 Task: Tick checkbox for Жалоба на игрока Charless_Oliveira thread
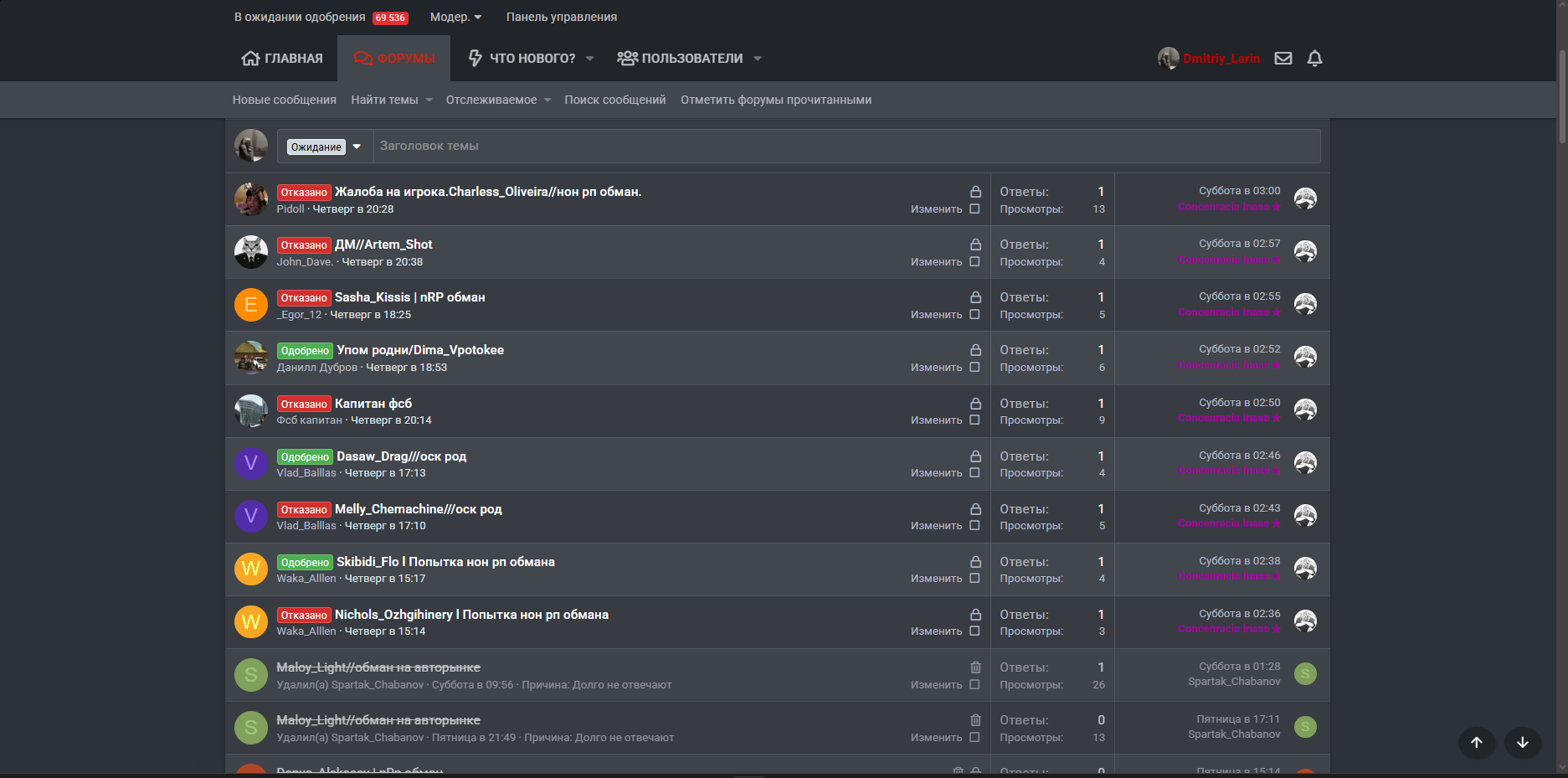(x=974, y=209)
